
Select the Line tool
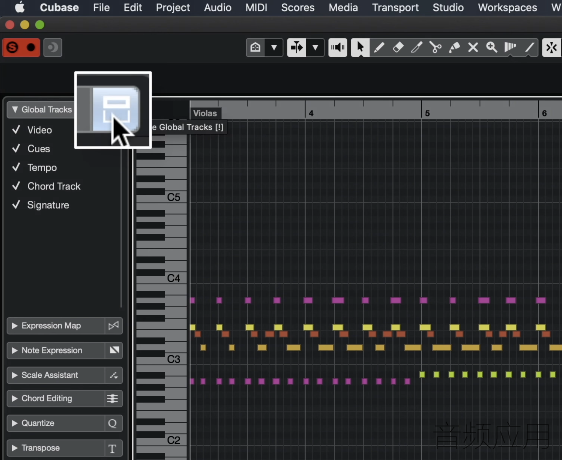pyautogui.click(x=529, y=47)
